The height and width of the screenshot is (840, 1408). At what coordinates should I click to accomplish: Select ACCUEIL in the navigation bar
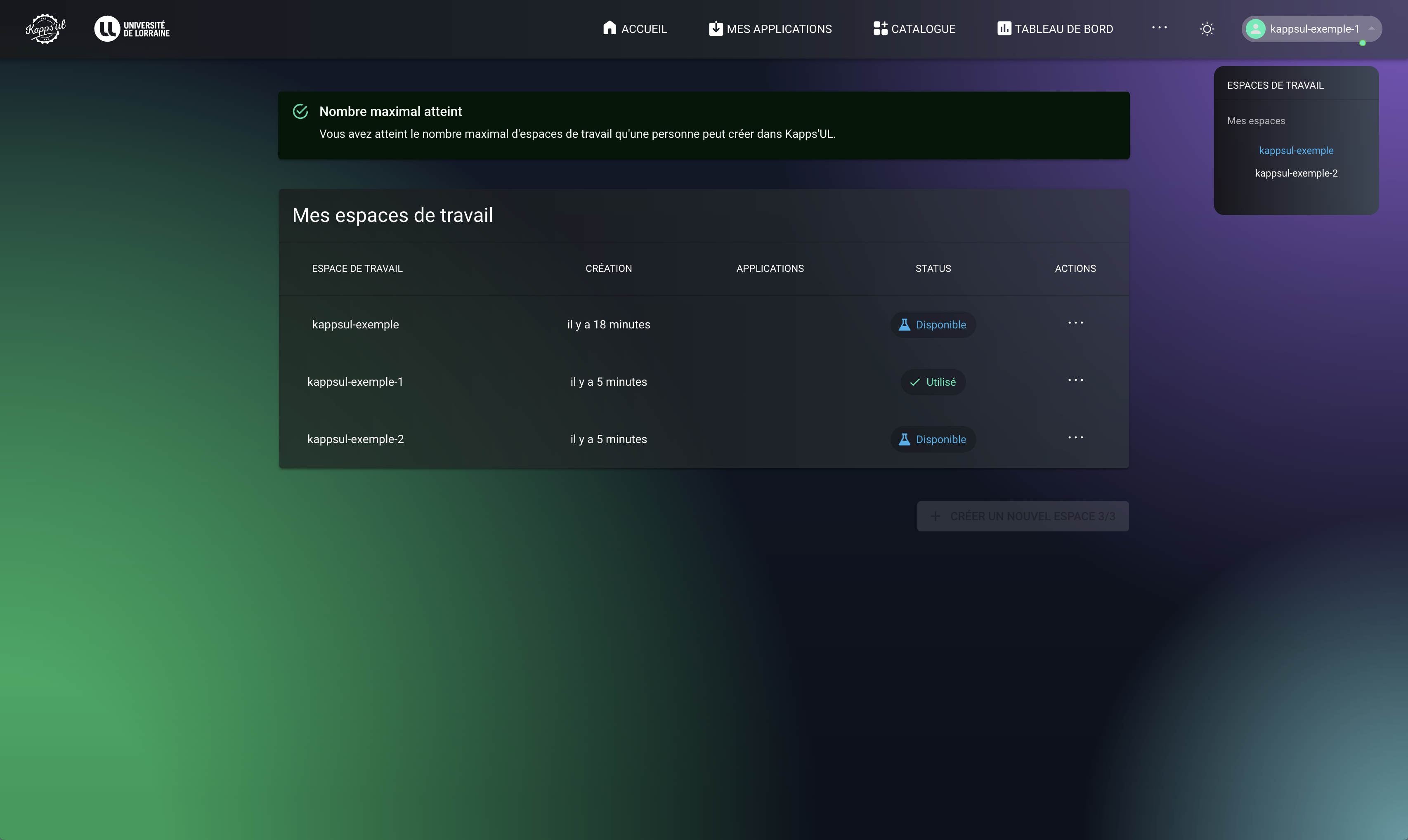point(644,28)
